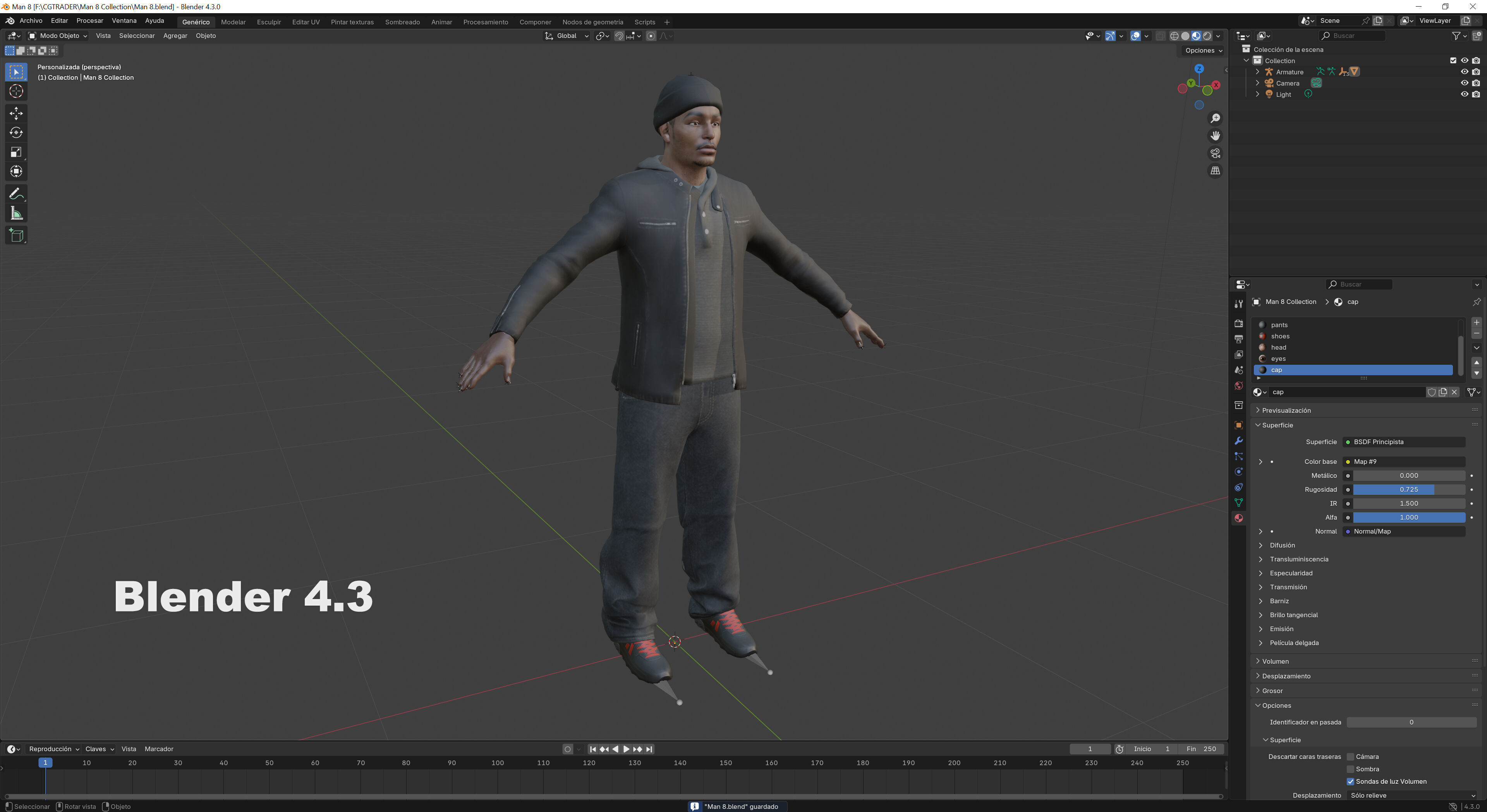Image resolution: width=1487 pixels, height=812 pixels.
Task: Select the Transform tool
Action: point(16,172)
